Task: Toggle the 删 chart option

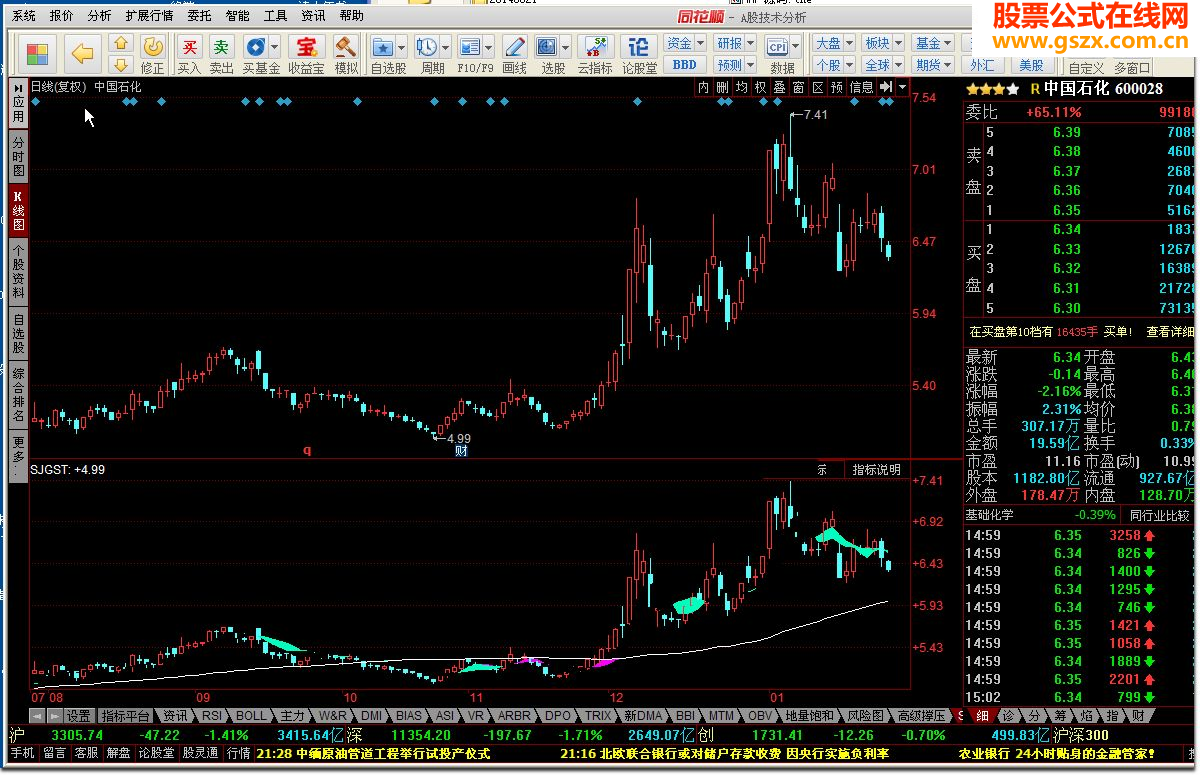Action: (x=722, y=87)
